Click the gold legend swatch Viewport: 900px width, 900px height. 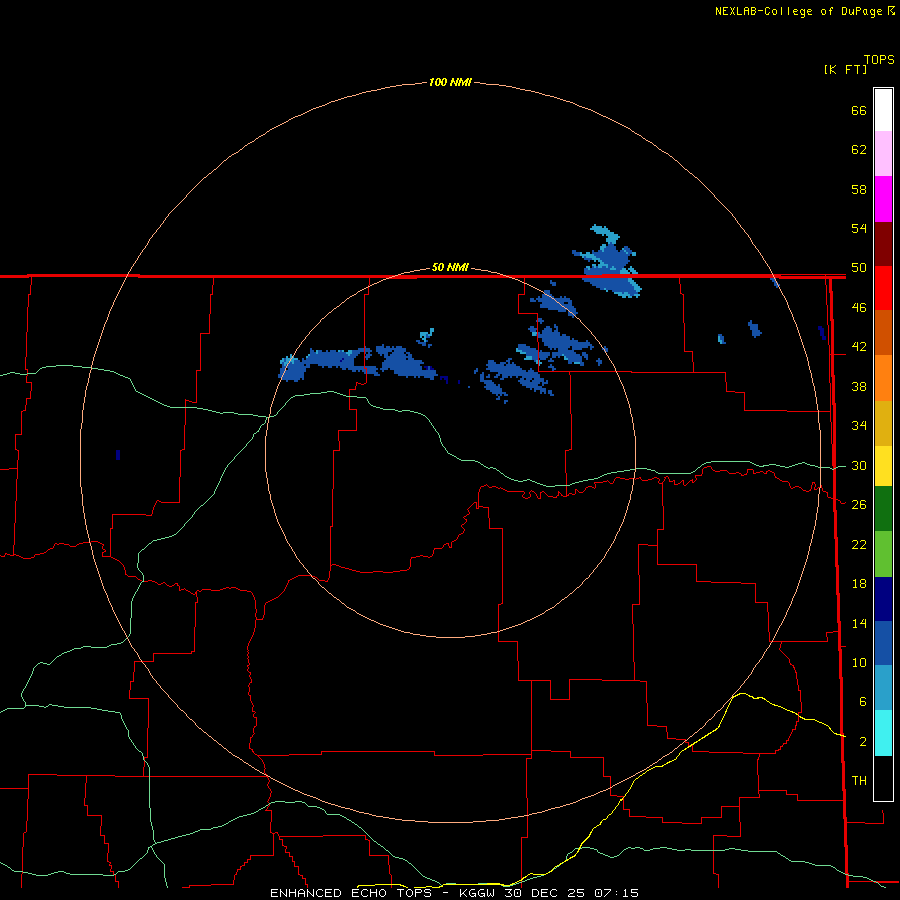click(x=883, y=424)
